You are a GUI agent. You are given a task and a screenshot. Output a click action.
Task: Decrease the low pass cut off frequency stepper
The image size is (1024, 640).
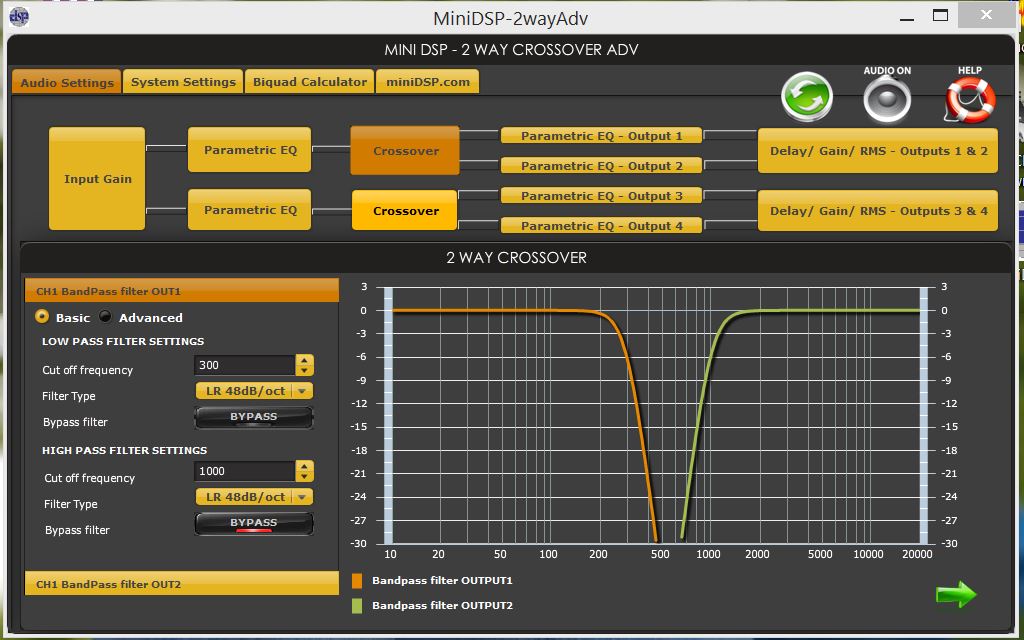coord(304,370)
